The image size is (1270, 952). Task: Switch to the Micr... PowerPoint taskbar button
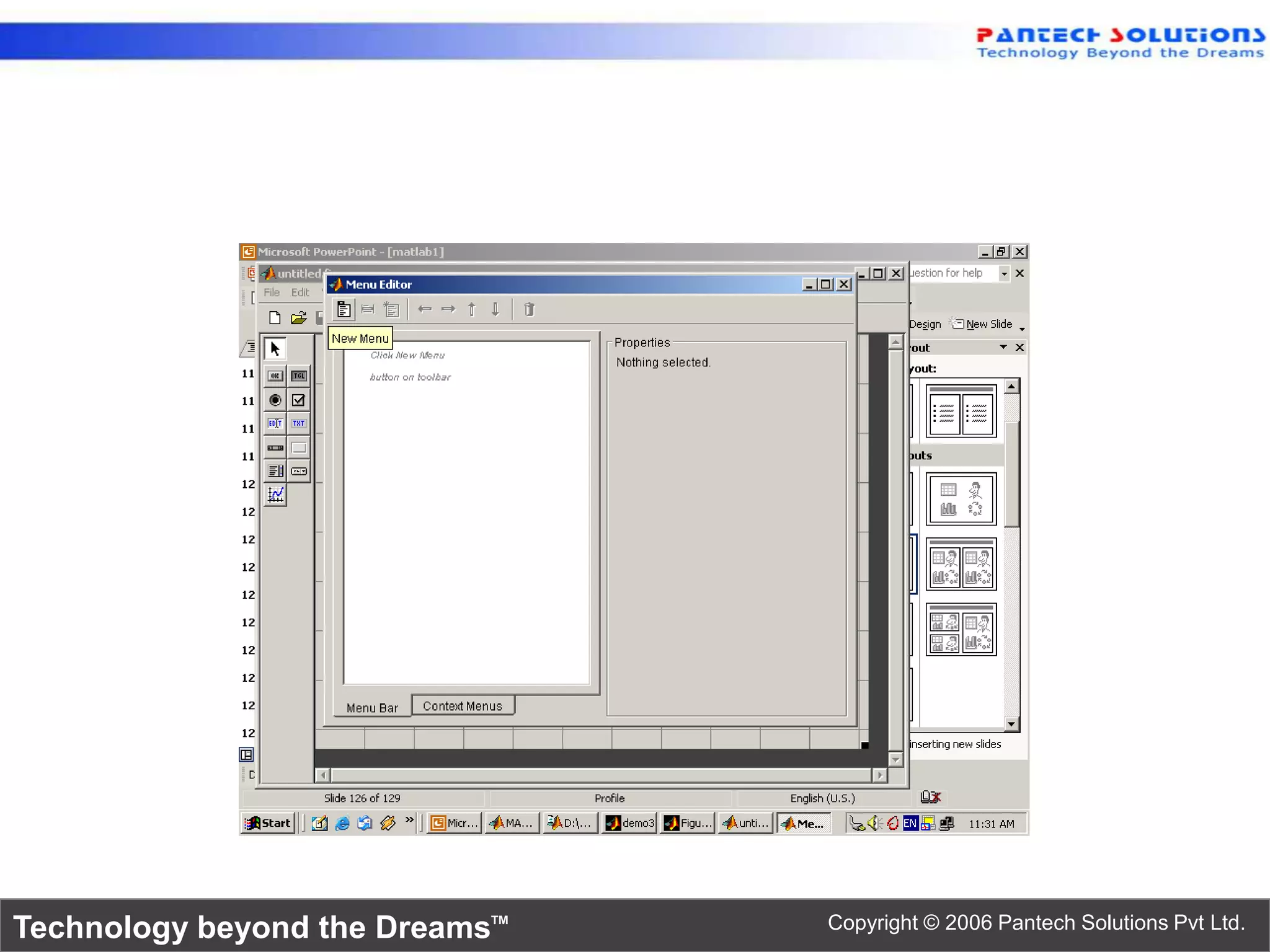coord(455,823)
